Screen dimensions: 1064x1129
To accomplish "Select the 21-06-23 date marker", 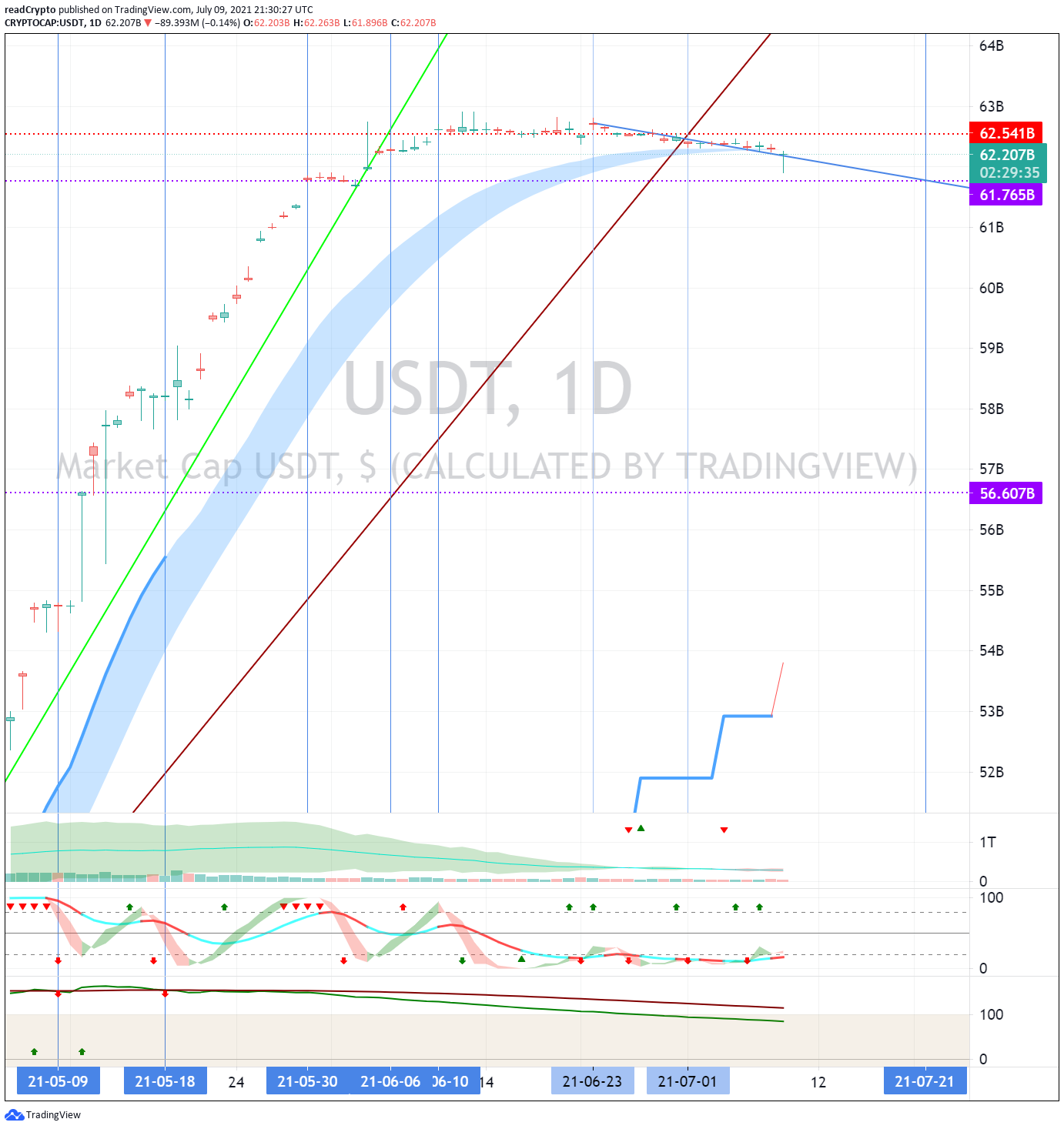I will click(x=592, y=1081).
